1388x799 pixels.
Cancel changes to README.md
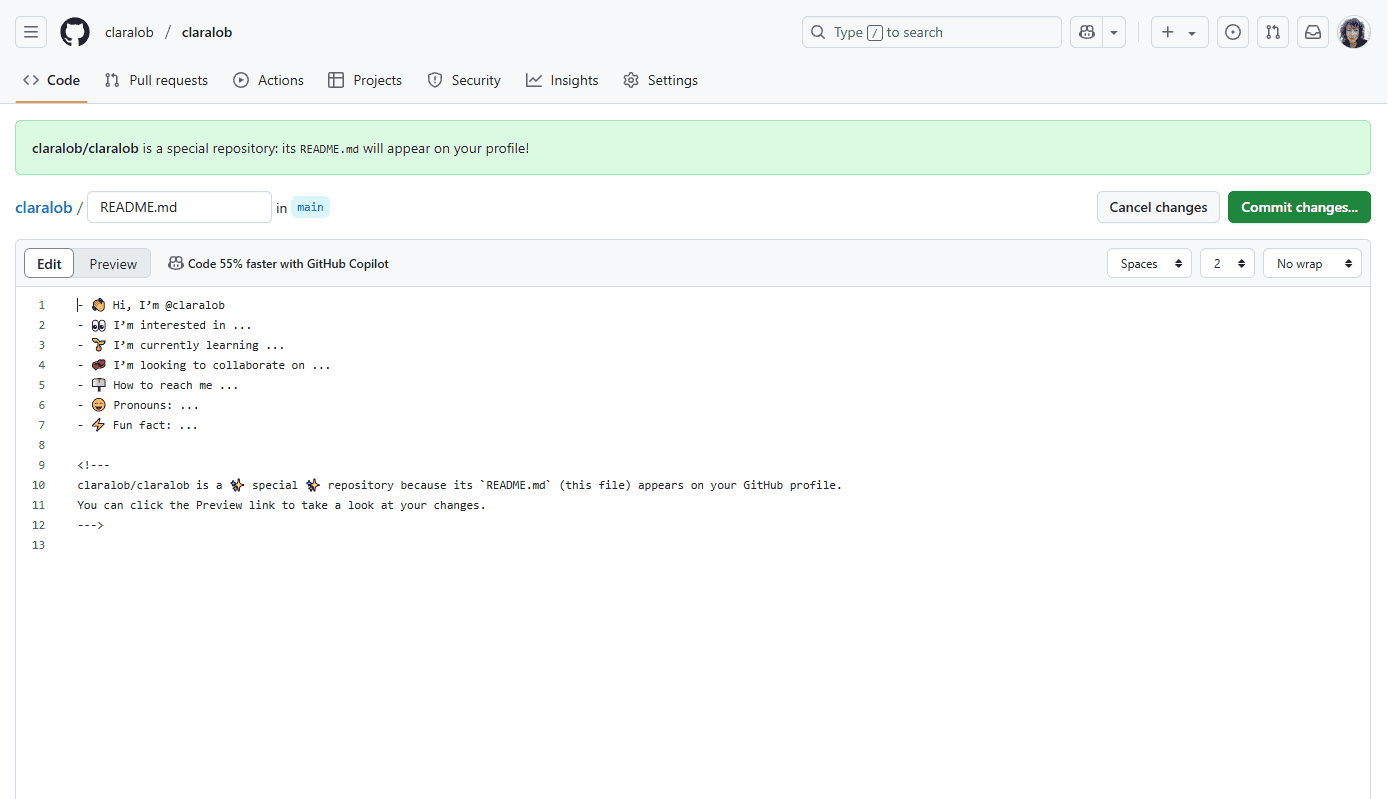1157,207
